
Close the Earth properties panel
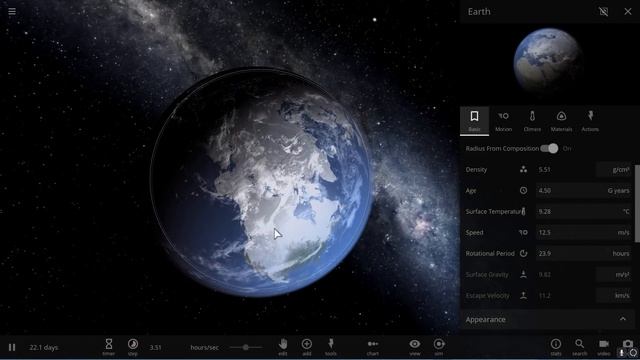tap(628, 11)
